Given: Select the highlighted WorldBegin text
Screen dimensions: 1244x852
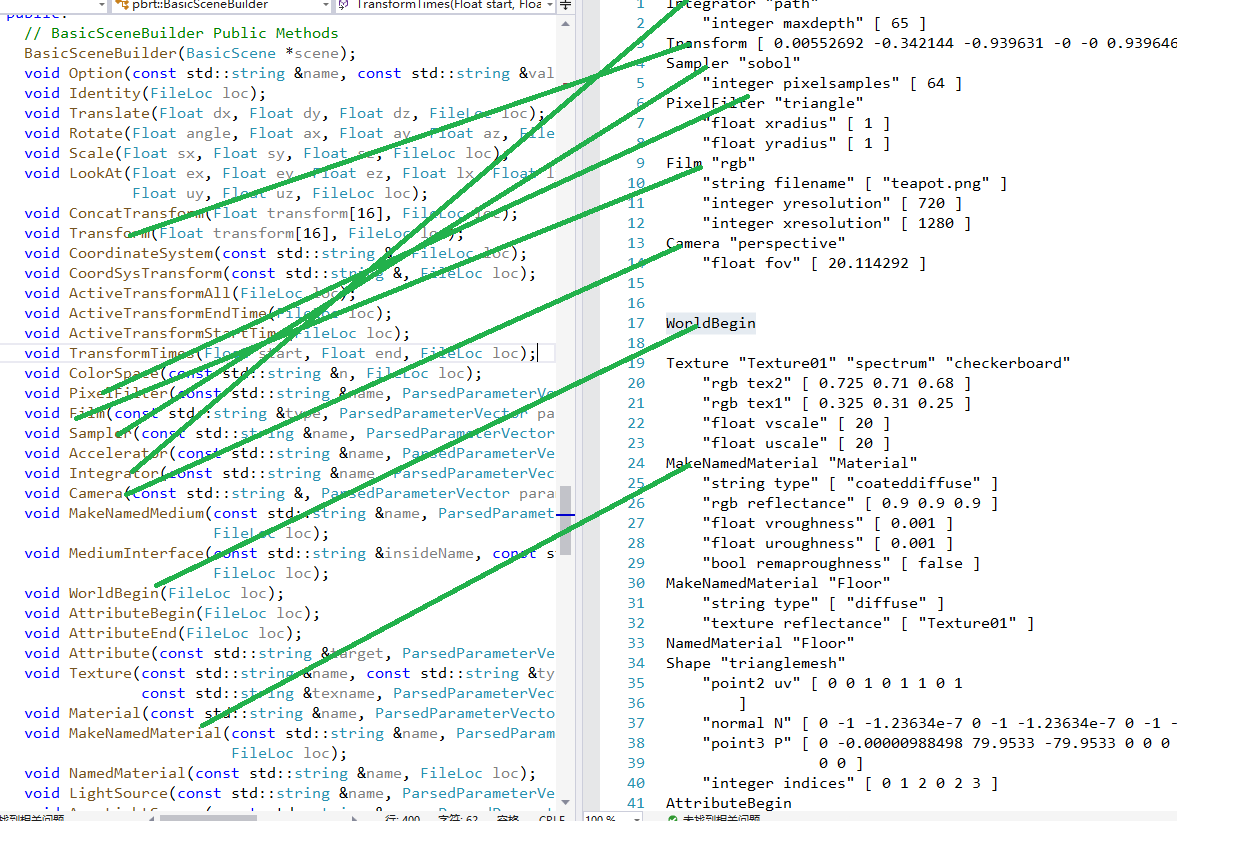Looking at the screenshot, I should (x=710, y=323).
